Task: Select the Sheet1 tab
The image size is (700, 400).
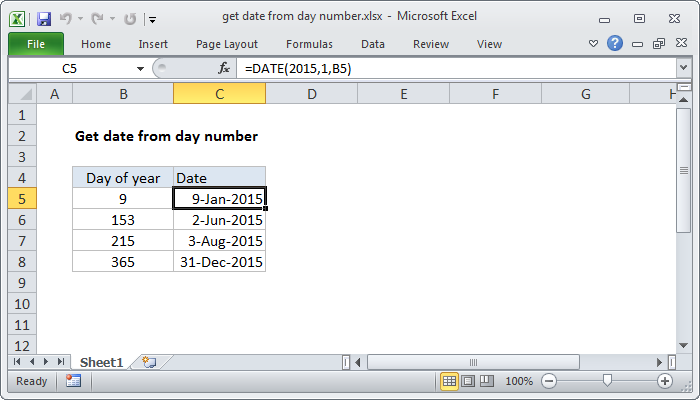Action: point(101,362)
